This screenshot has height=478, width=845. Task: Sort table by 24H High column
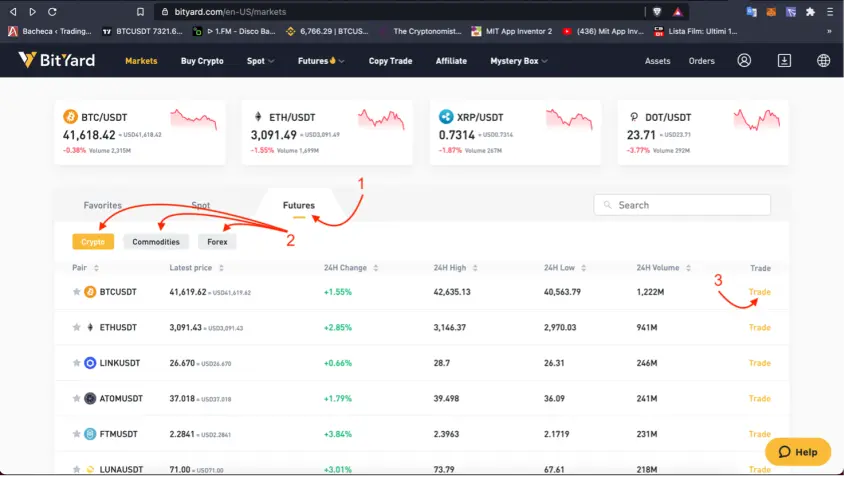point(475,268)
